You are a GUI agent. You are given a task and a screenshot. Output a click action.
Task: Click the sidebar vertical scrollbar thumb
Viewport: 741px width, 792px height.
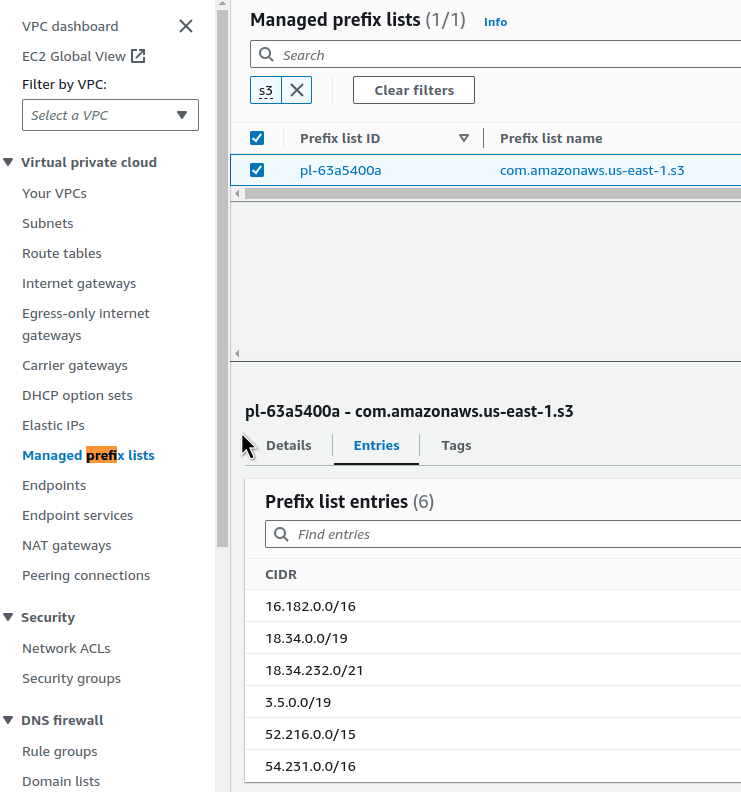(222, 278)
